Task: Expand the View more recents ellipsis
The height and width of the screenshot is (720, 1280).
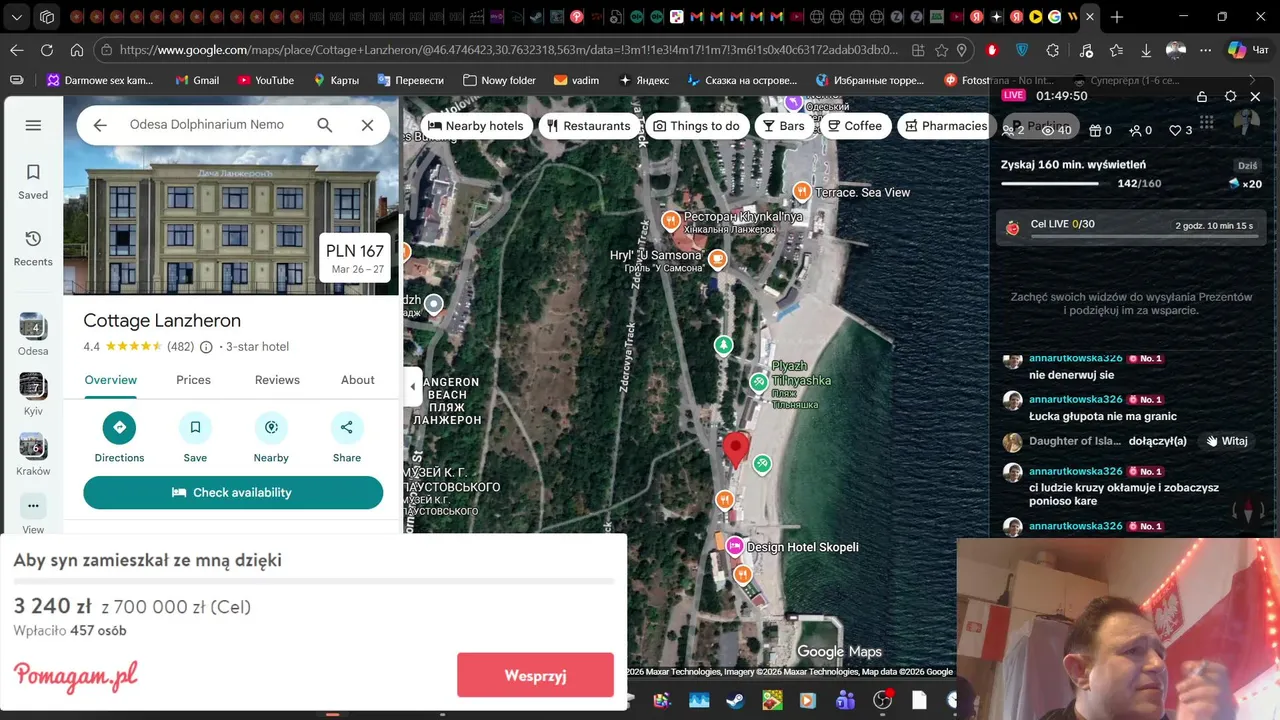Action: pos(33,505)
